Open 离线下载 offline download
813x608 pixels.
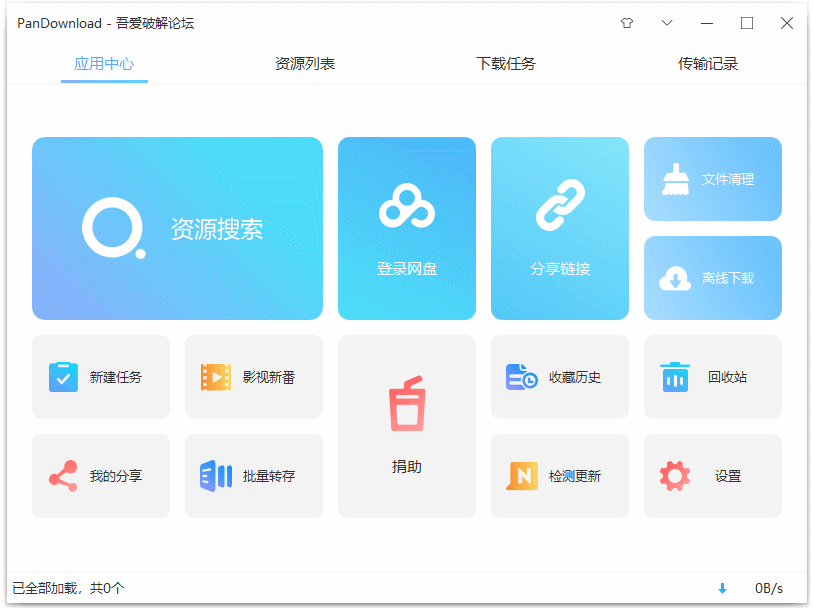pos(712,278)
